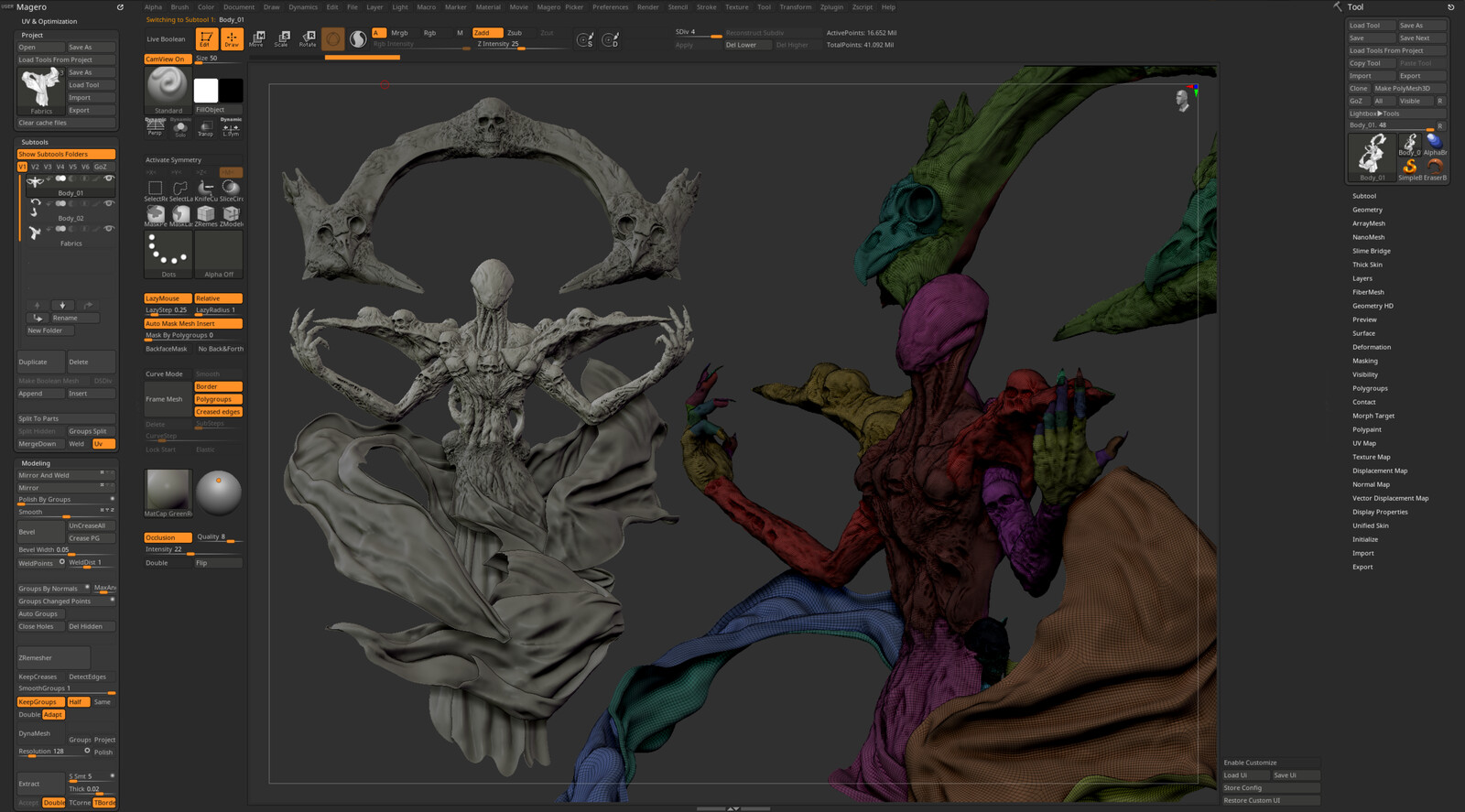Choose the KnifeCurve brush icon
The image size is (1465, 812).
pyautogui.click(x=206, y=189)
